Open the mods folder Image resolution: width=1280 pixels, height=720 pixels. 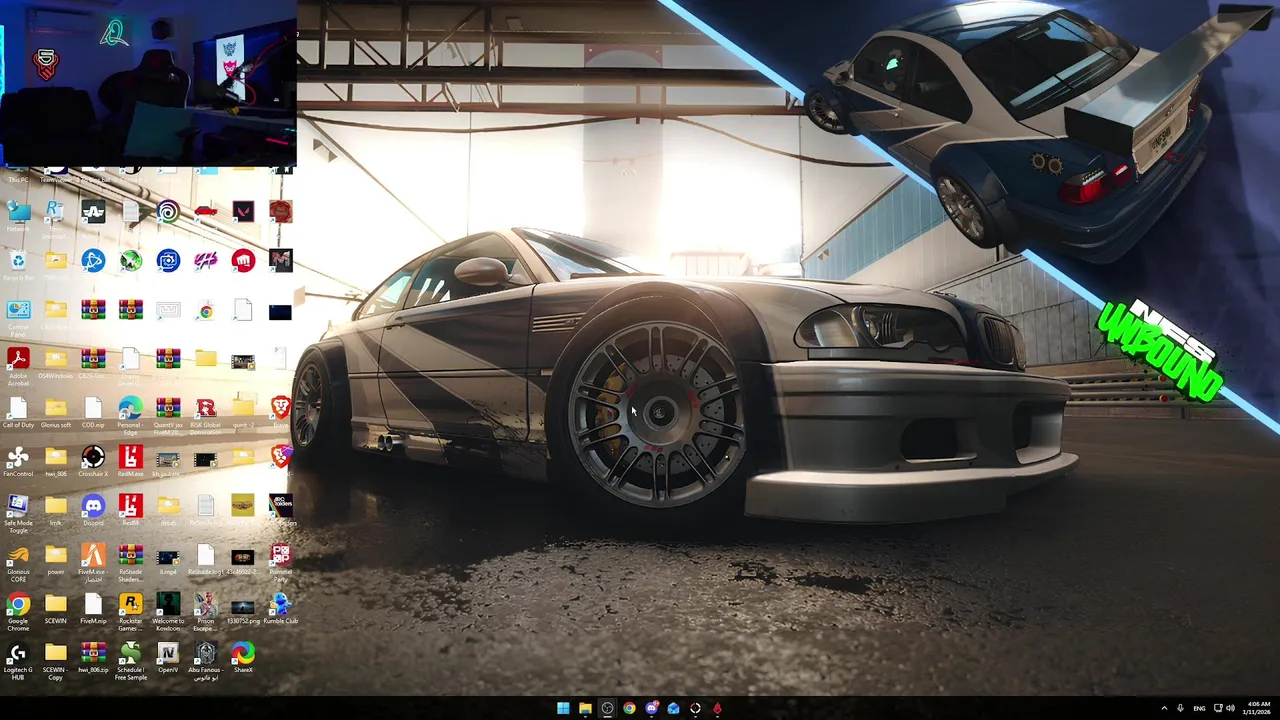[x=168, y=510]
